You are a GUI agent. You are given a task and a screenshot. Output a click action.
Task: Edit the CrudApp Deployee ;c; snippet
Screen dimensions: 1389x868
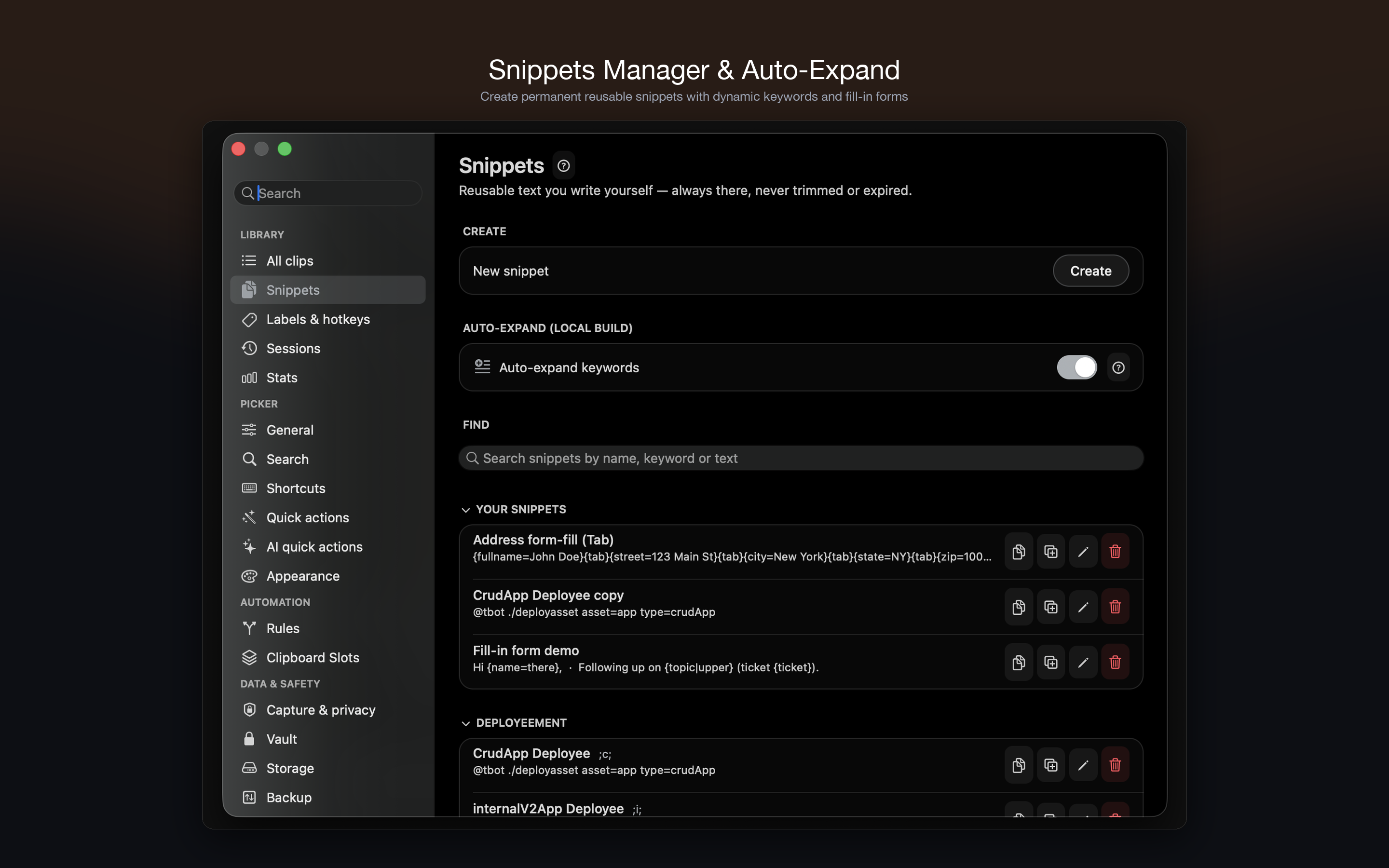point(1083,765)
